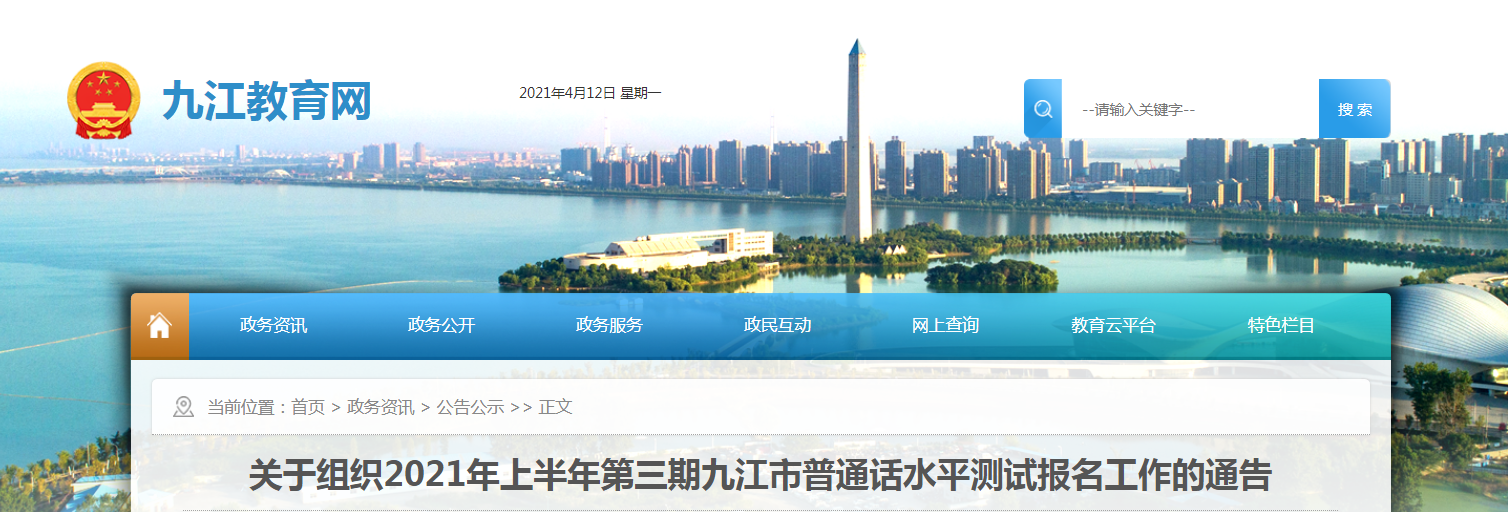Viewport: 1508px width, 512px height.
Task: Follow the 首页 breadcrumb link
Action: pos(308,407)
